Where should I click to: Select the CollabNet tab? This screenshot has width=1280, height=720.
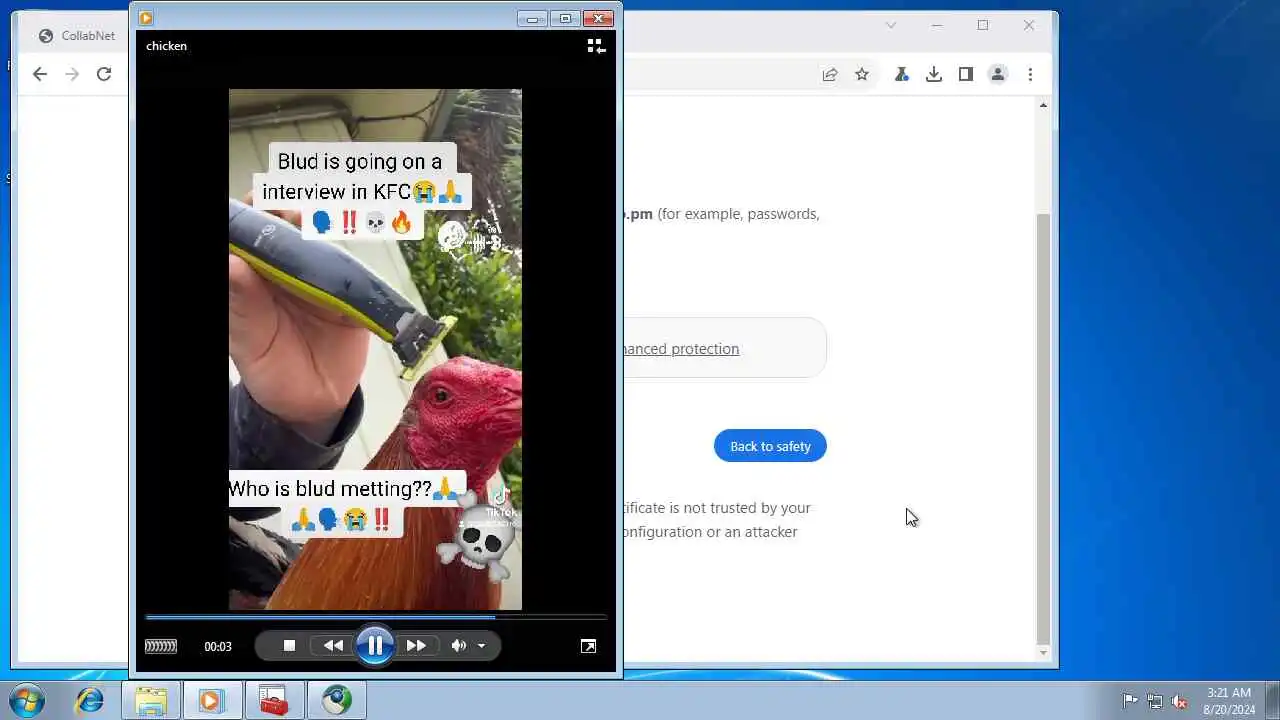(78, 36)
